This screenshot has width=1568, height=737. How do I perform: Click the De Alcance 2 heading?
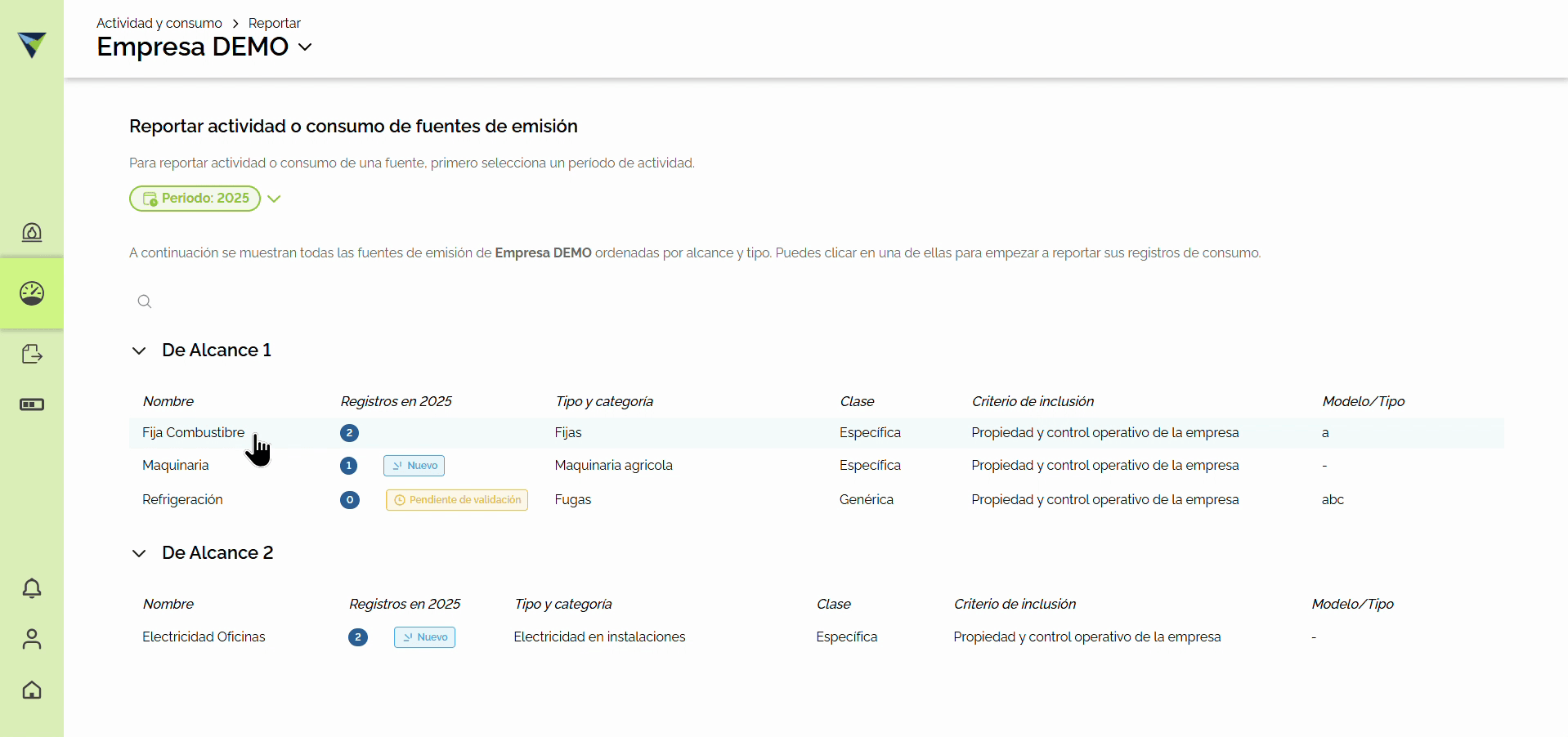(217, 553)
